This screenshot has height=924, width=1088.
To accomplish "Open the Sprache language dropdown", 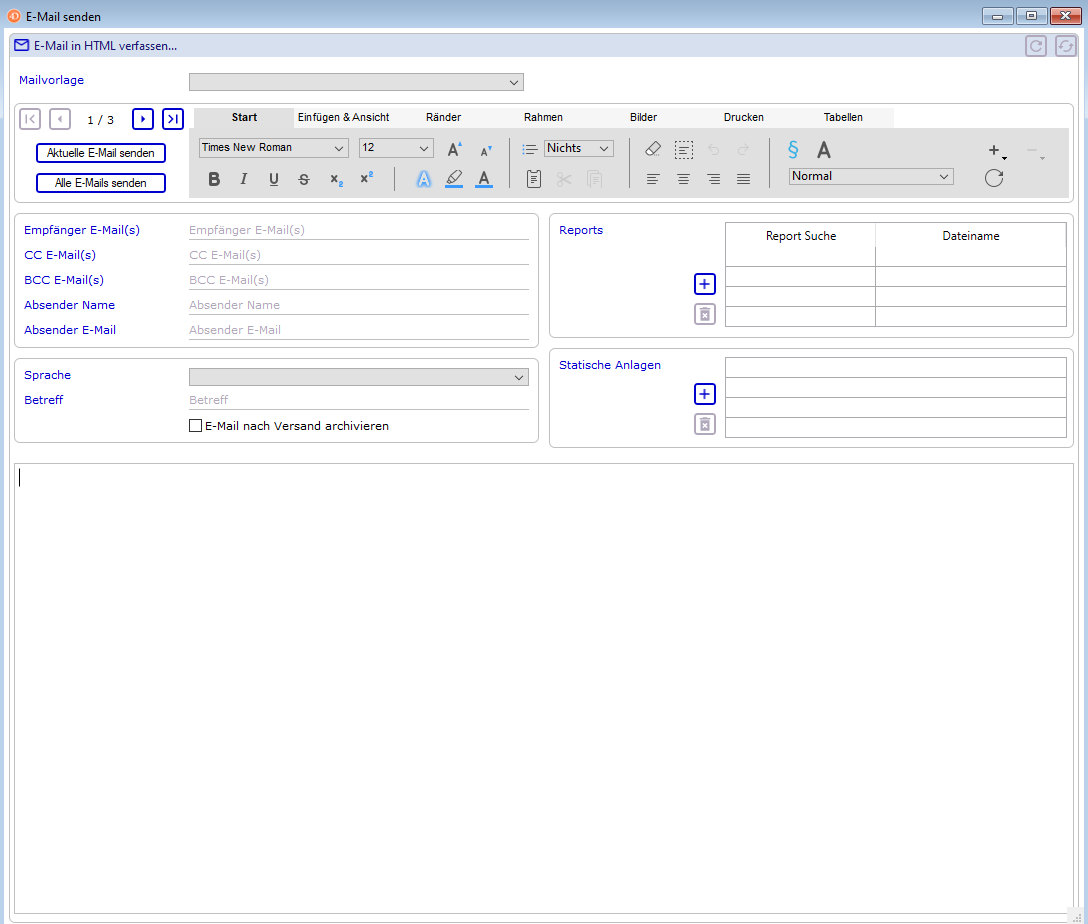I will [358, 377].
